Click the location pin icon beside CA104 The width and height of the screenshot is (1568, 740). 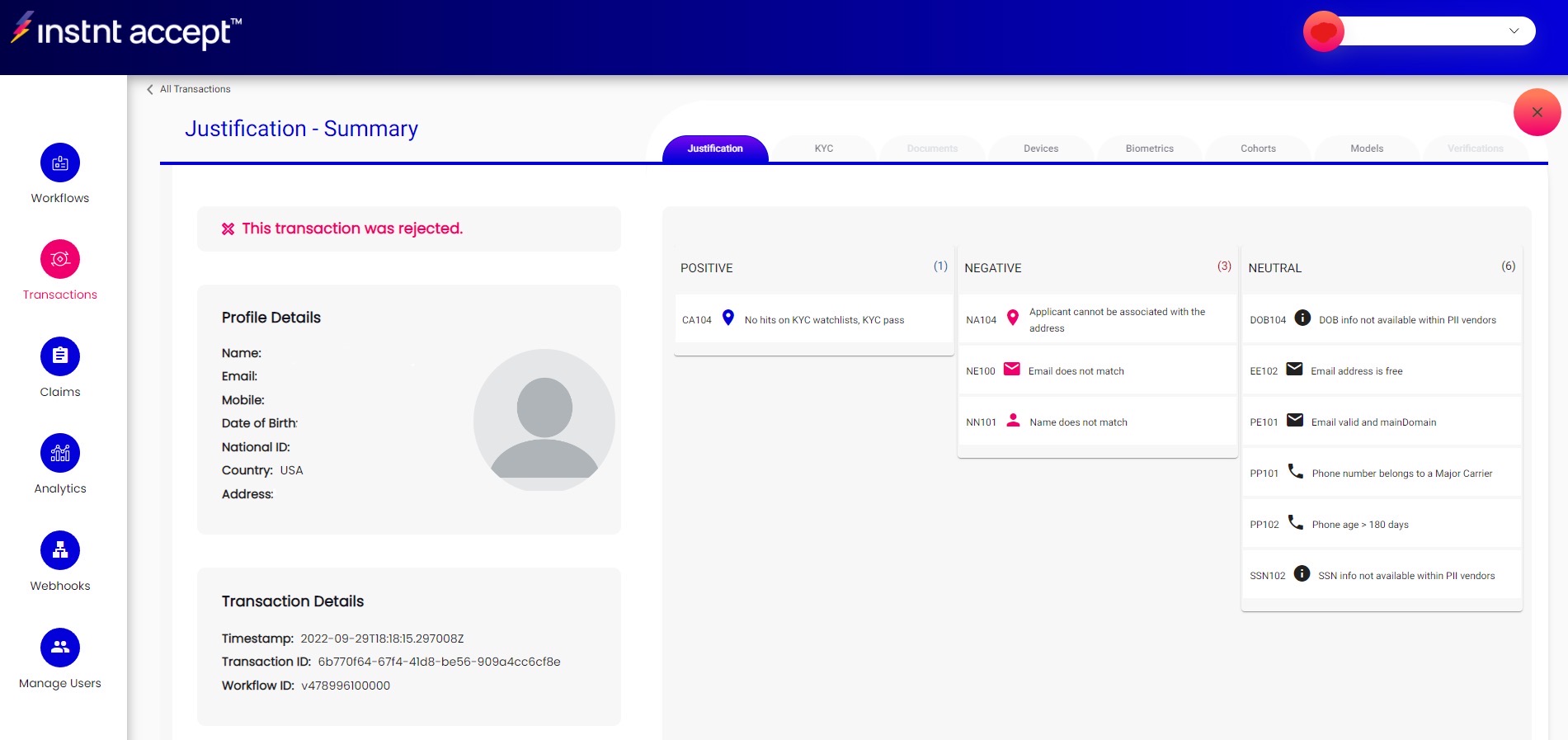(x=728, y=318)
